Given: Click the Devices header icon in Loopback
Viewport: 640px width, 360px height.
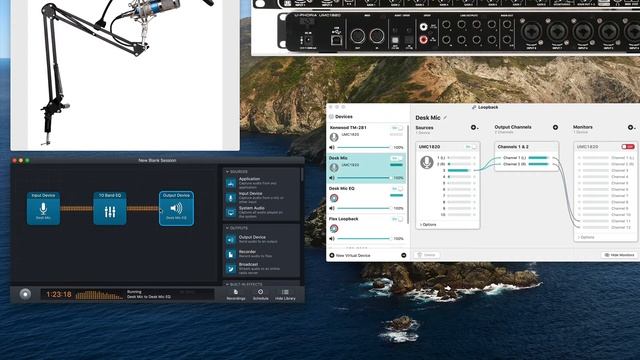Looking at the screenshot, I should pos(331,117).
